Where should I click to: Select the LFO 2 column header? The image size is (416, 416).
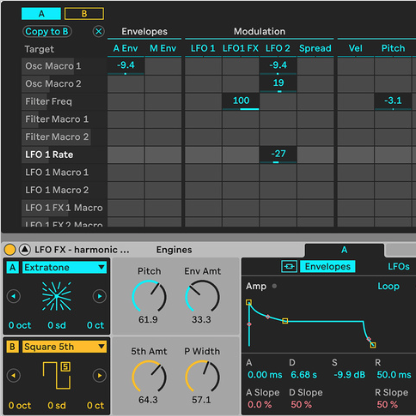point(278,49)
